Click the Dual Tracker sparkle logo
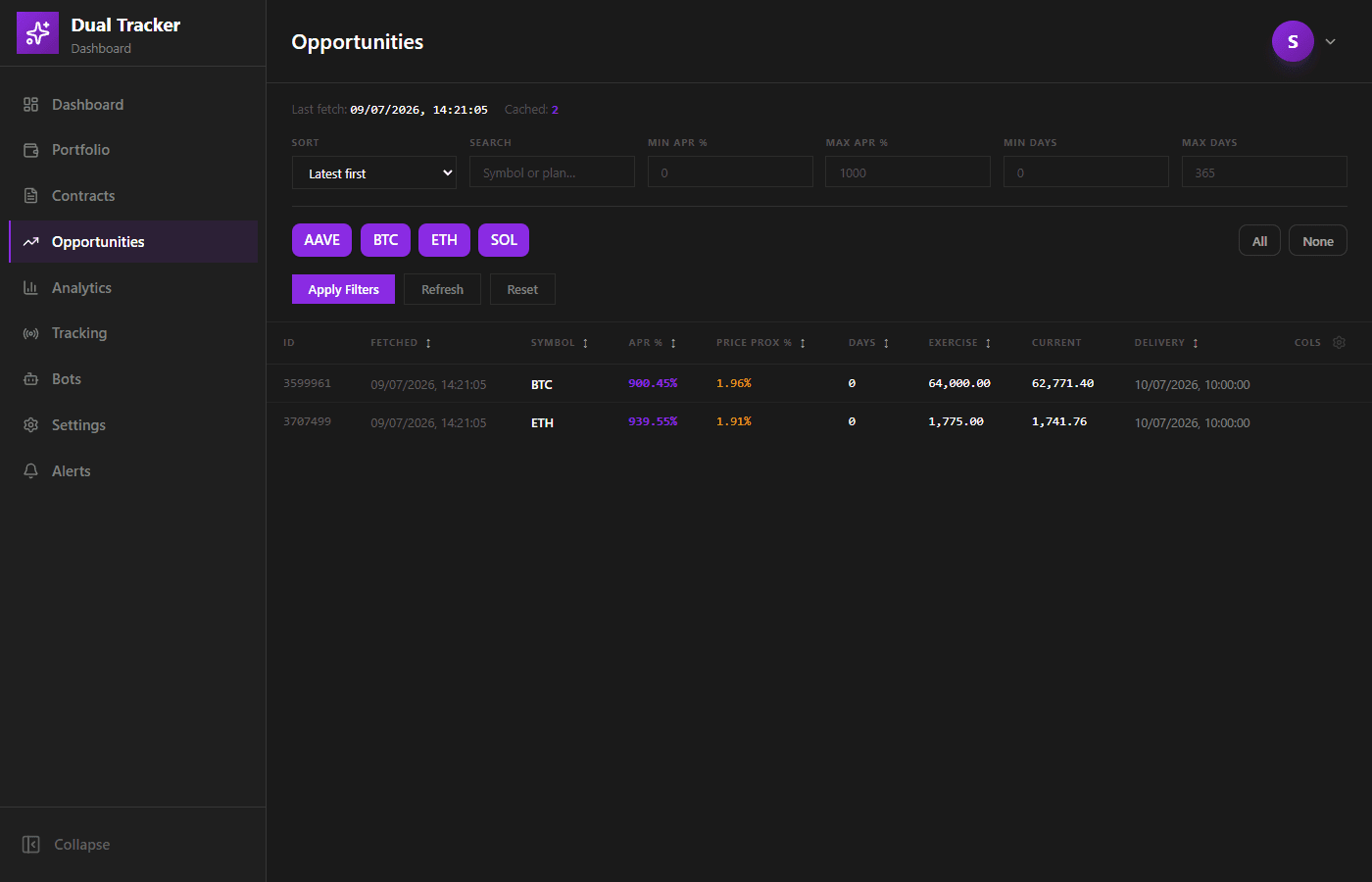 pos(37,33)
